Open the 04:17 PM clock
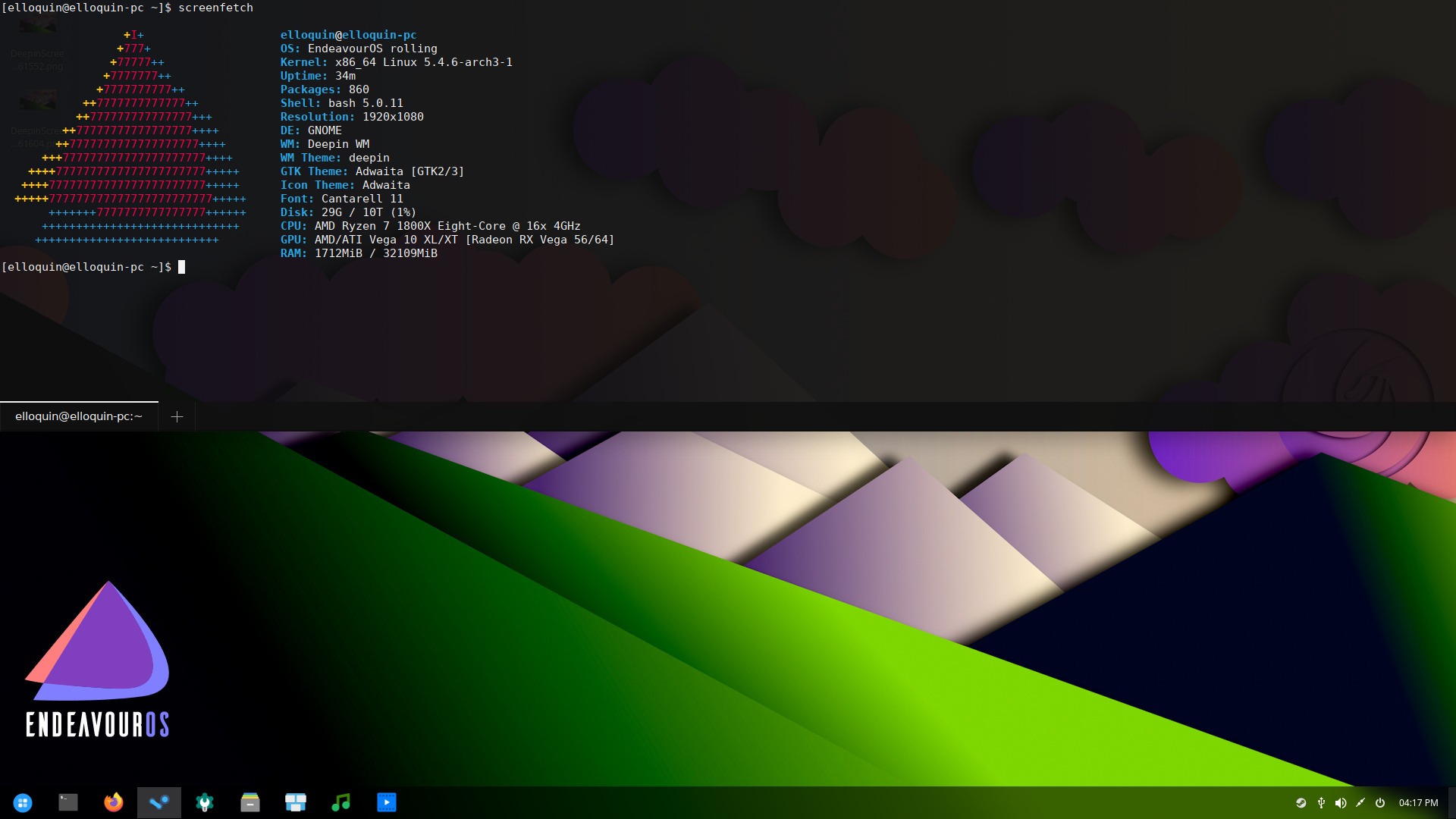Screen dimensions: 1456x819 pyautogui.click(x=1418, y=803)
